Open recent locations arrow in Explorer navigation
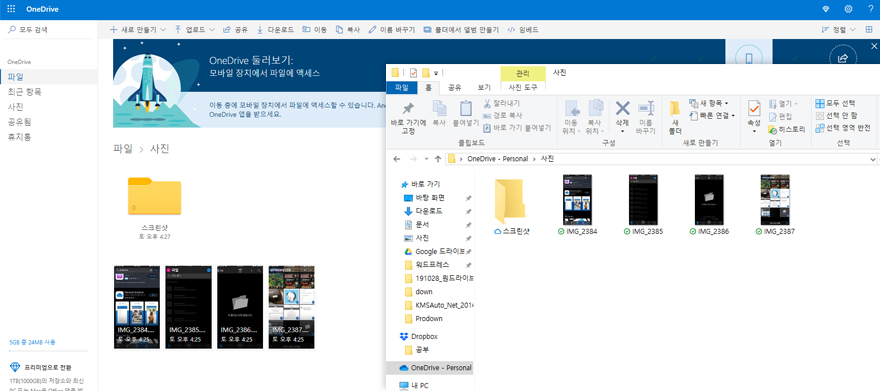 coord(427,159)
